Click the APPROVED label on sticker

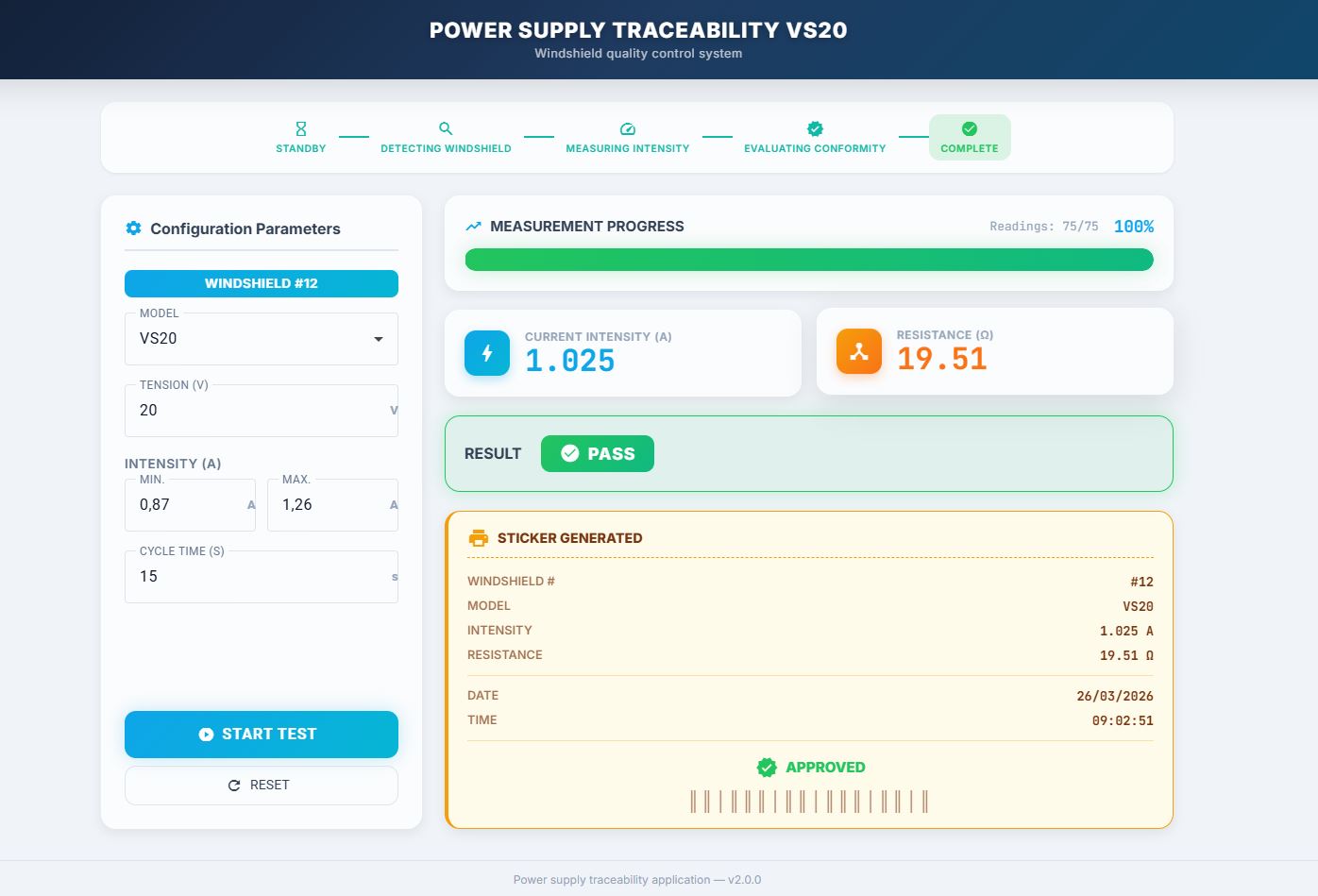(x=825, y=768)
